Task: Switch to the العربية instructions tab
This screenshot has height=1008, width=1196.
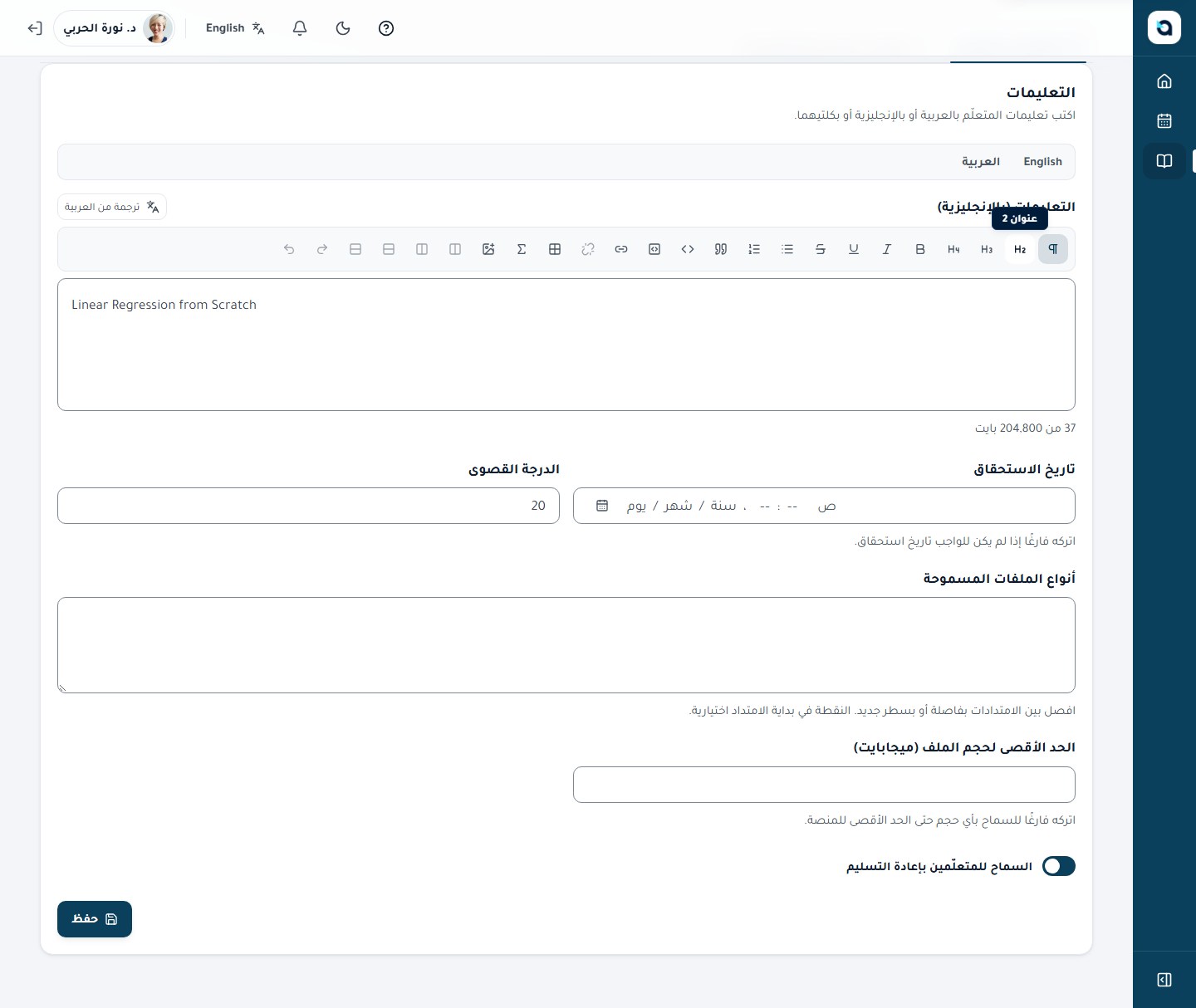Action: point(981,162)
